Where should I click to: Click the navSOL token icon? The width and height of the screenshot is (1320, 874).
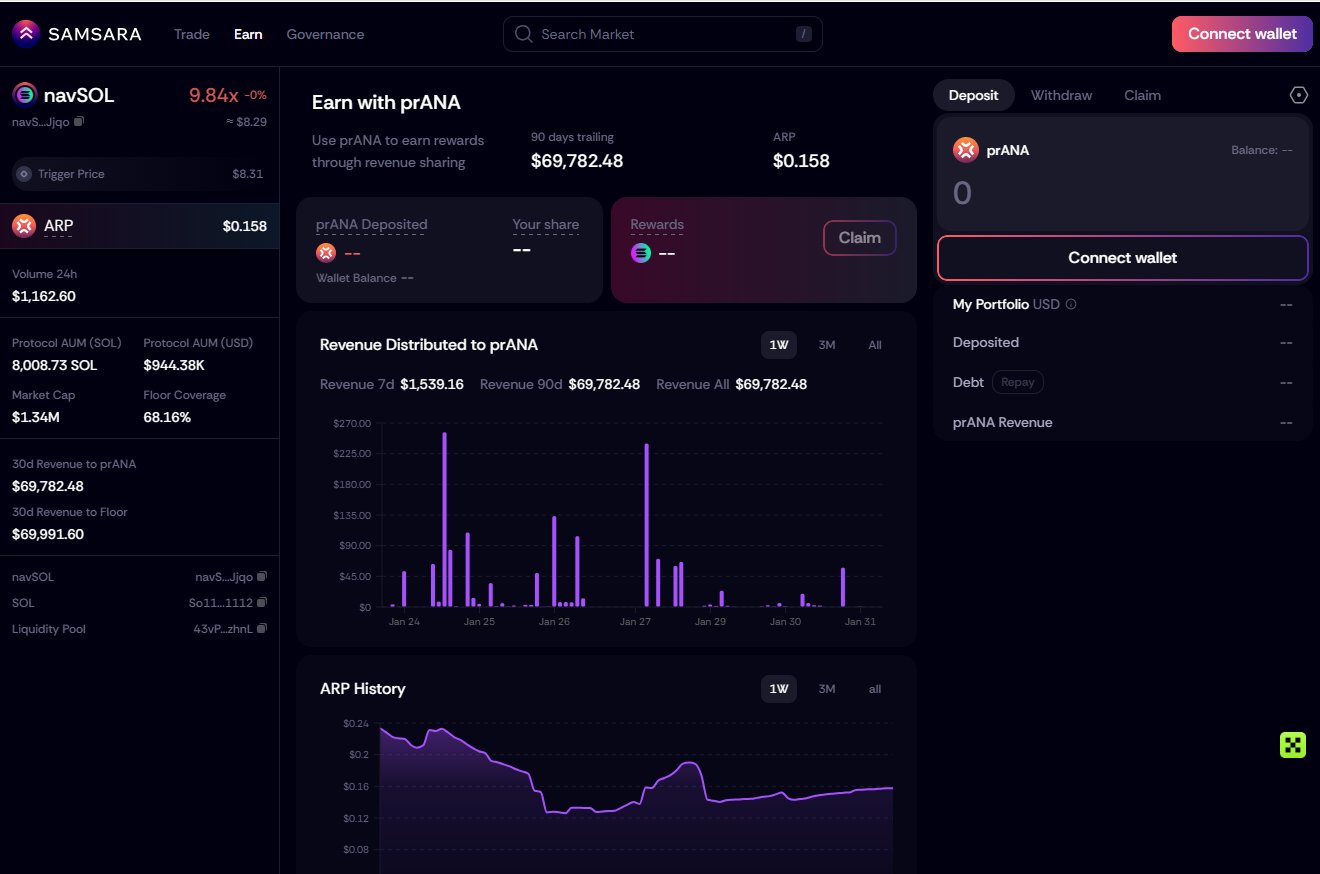(x=25, y=95)
